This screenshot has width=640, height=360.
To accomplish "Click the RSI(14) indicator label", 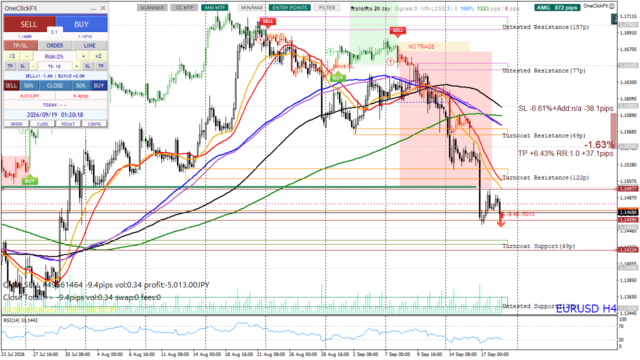I will [x=20, y=320].
